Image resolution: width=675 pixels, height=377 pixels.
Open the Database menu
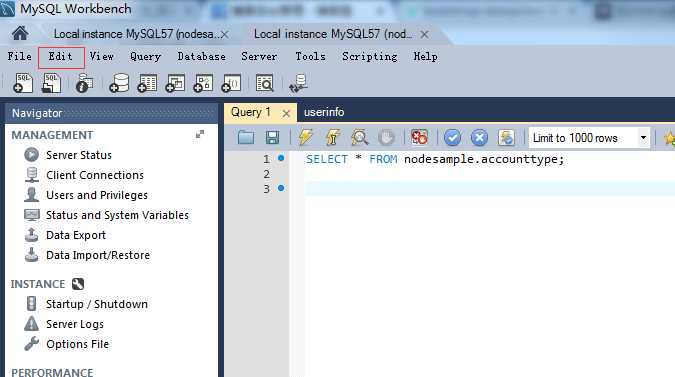pos(201,56)
